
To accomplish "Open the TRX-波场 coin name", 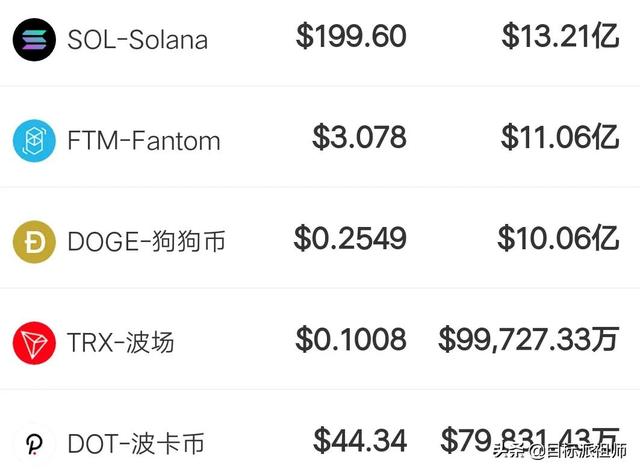I will click(x=121, y=342).
